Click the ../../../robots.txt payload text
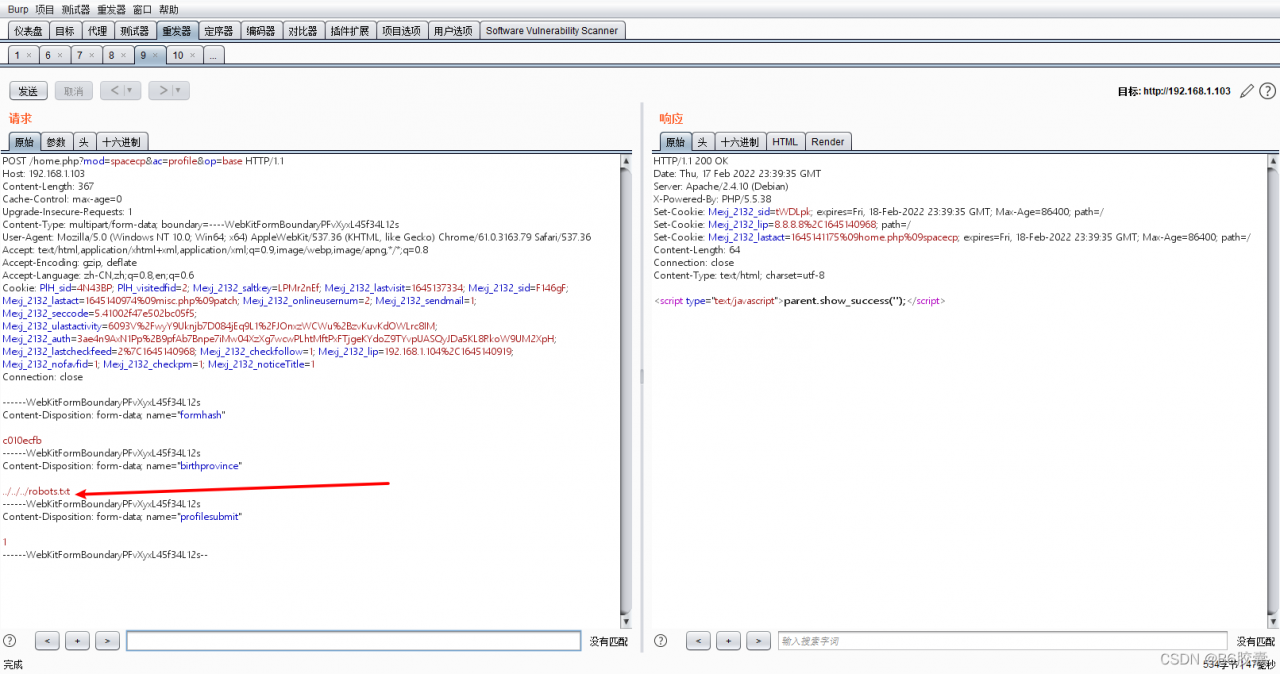The image size is (1280, 674). pos(37,491)
